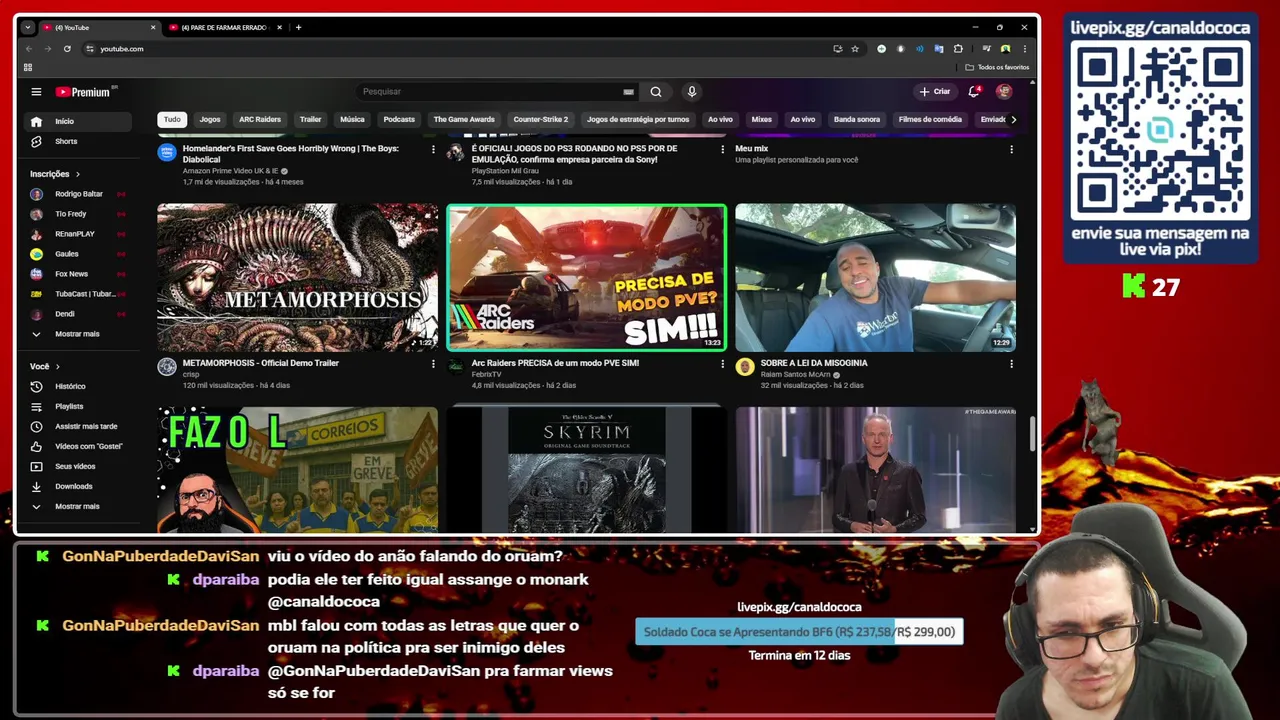Open REnanPLAY subscription channel

(79, 234)
